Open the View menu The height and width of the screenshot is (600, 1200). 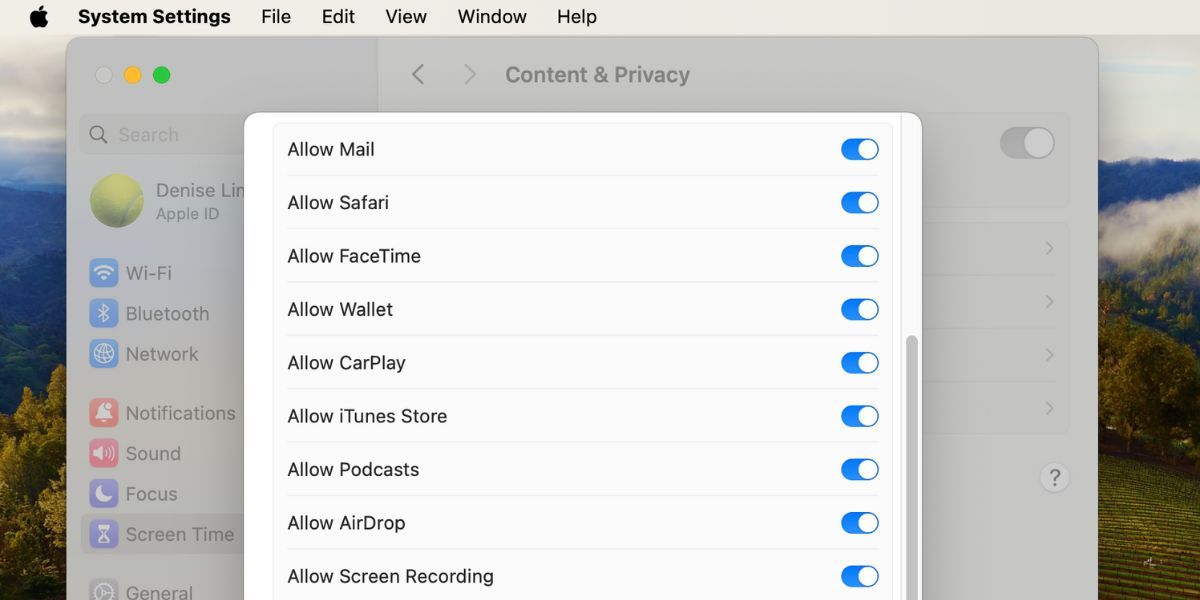coord(405,16)
